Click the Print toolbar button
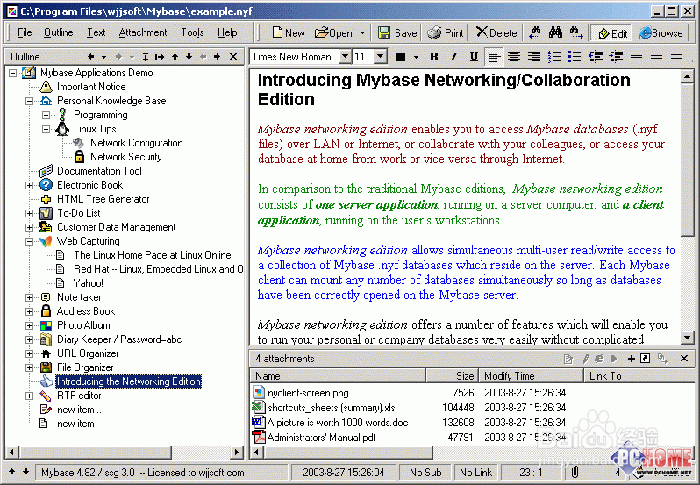 [445, 33]
